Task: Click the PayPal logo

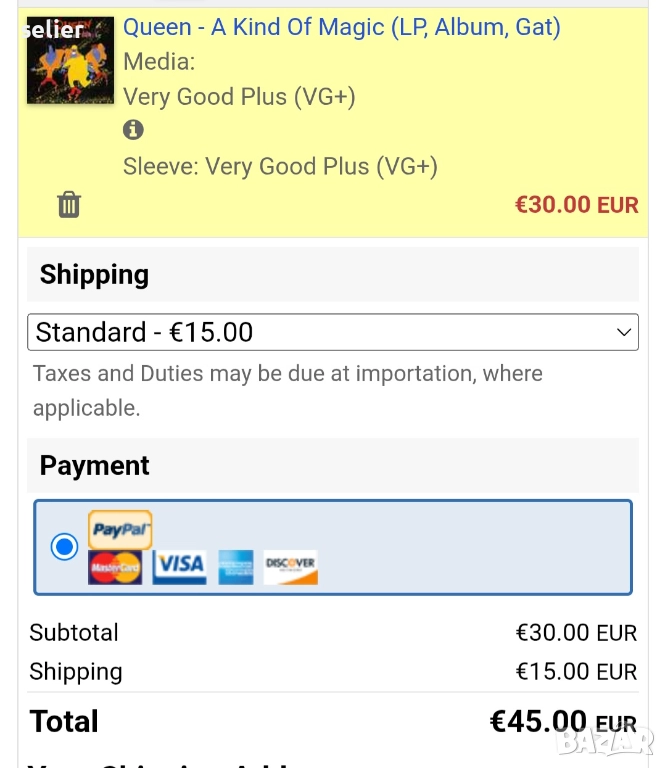Action: [x=120, y=530]
